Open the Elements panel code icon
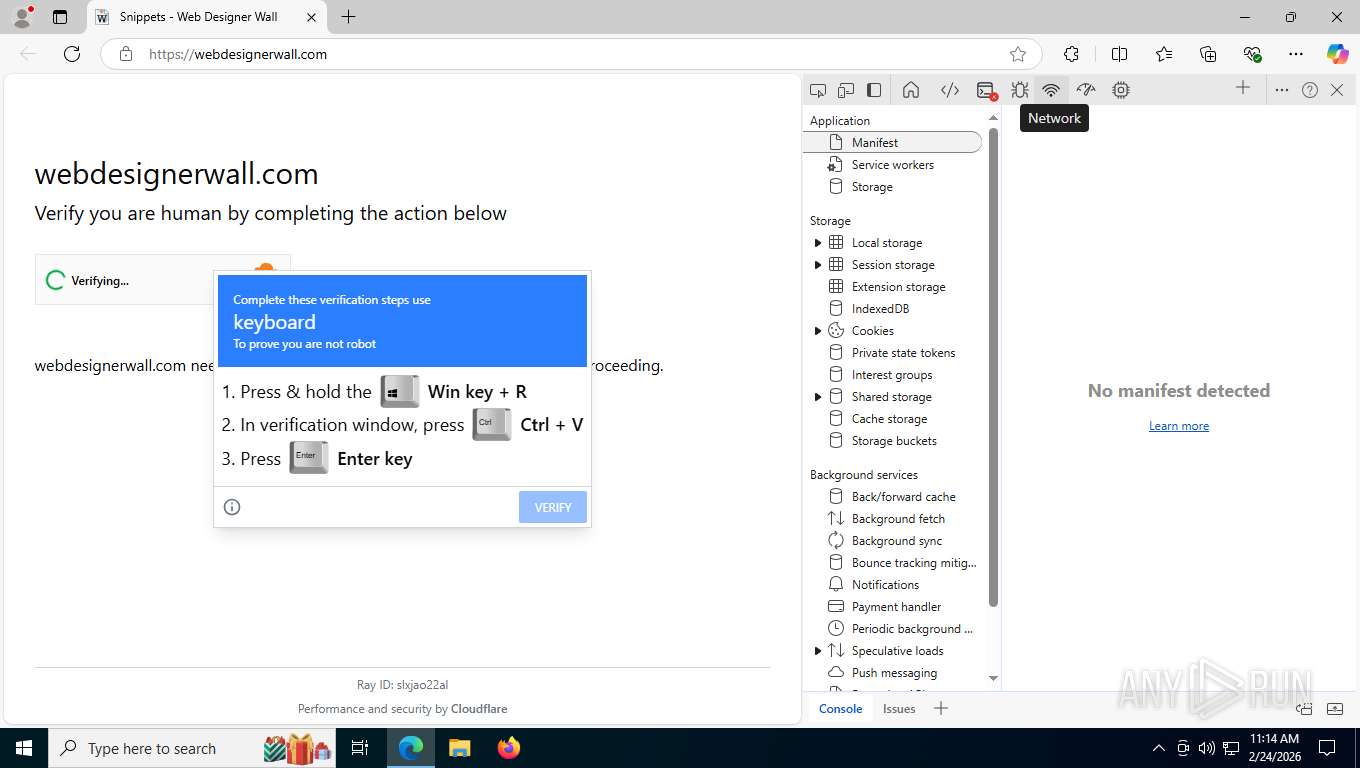This screenshot has height=768, width=1360. coord(950,90)
